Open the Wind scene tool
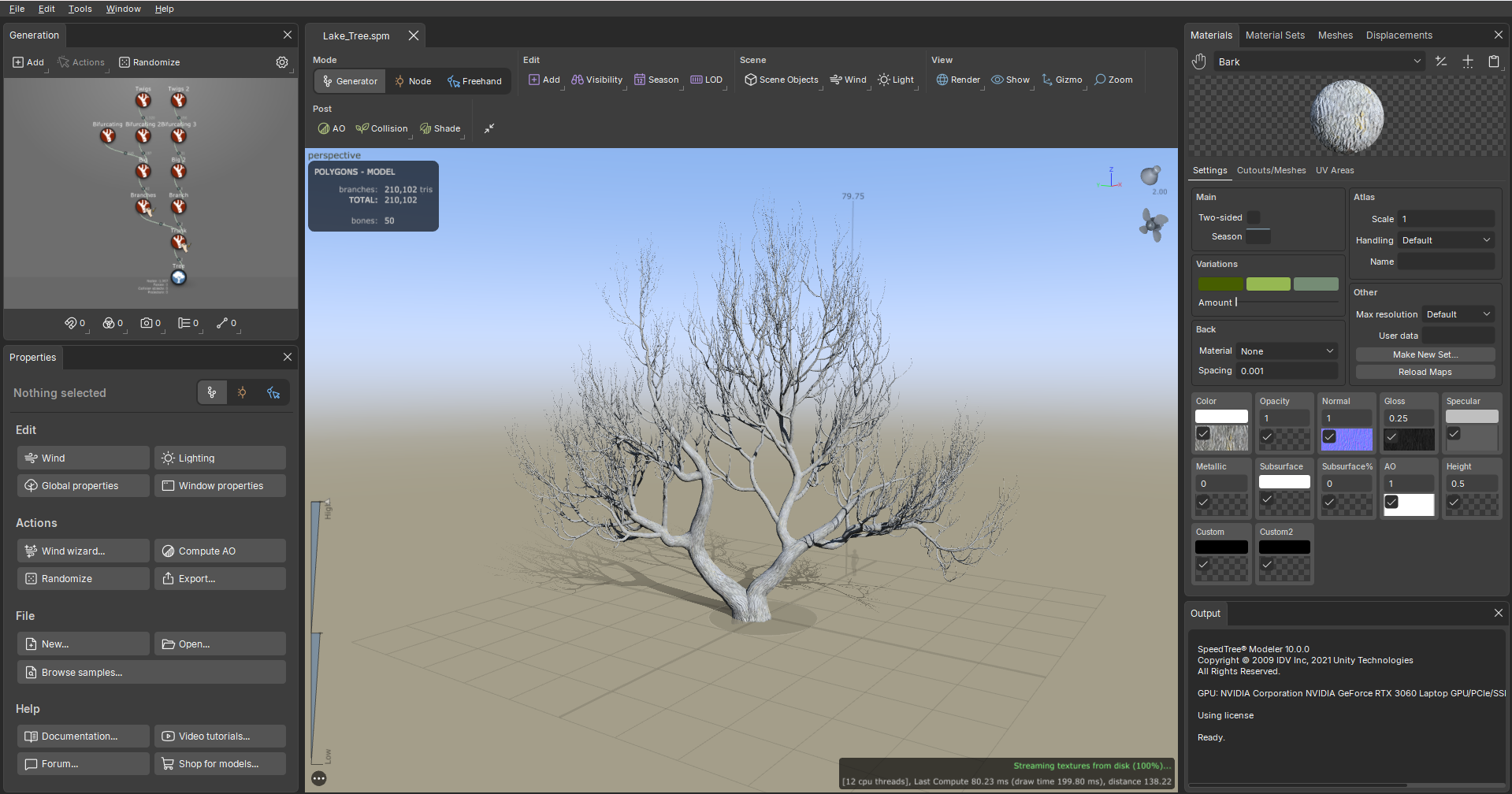The image size is (1512, 794). pos(849,80)
